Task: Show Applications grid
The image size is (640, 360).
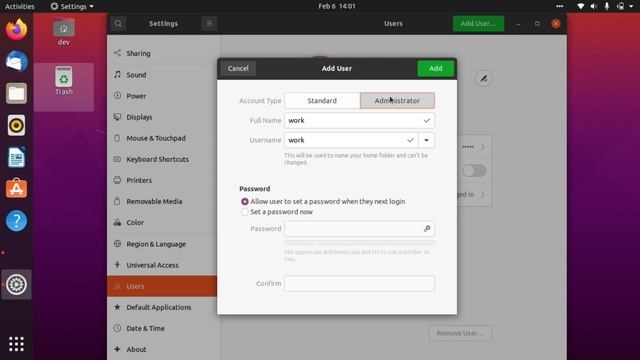Action: coord(16,344)
